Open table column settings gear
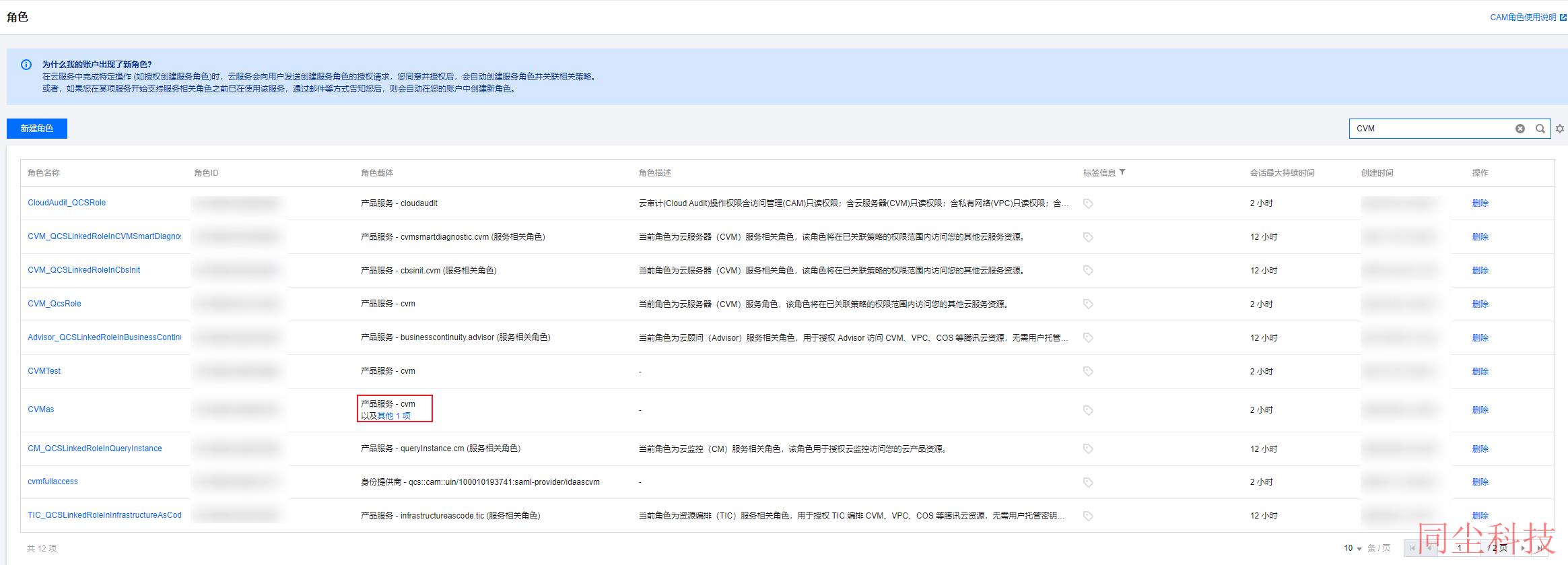 click(1559, 129)
